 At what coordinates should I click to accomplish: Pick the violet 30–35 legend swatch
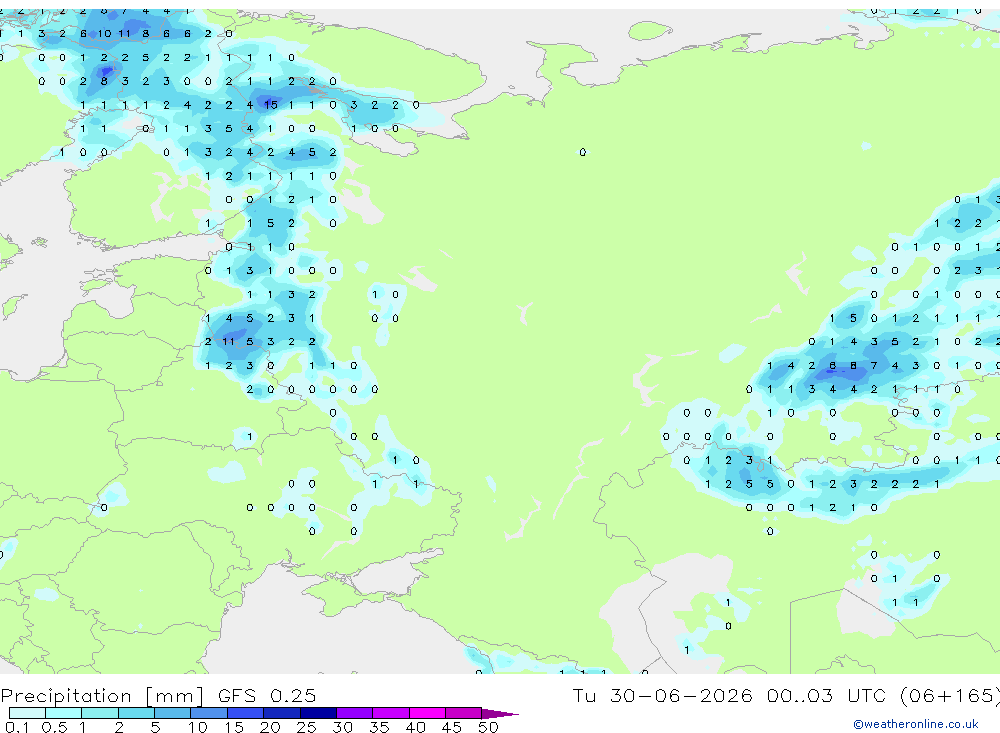point(355,713)
